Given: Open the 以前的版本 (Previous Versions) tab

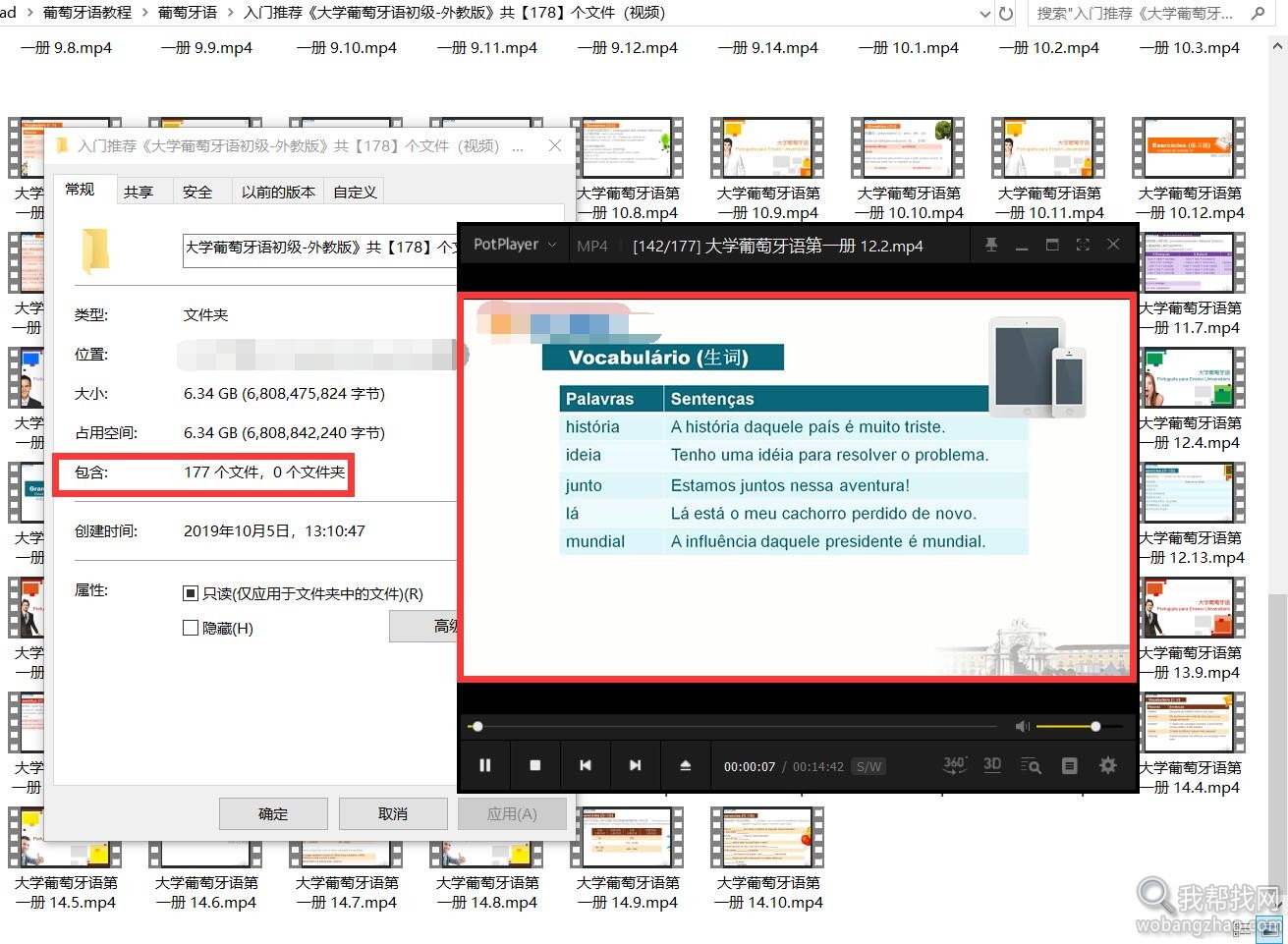Looking at the screenshot, I should pyautogui.click(x=277, y=191).
